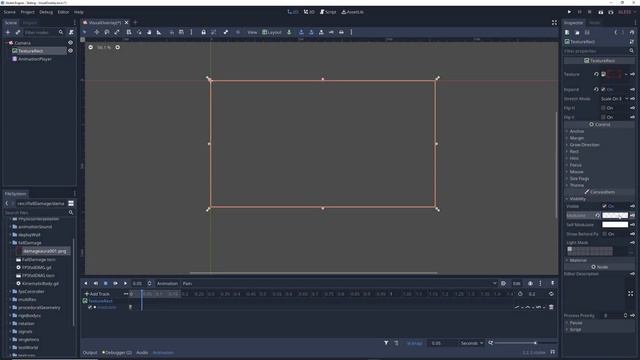Screen dimensions: 640x360
Task: Enable the Flip H checkbox
Action: [603, 108]
